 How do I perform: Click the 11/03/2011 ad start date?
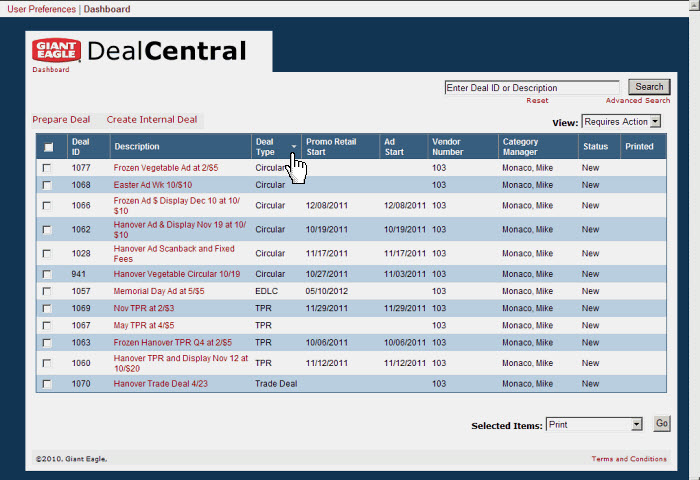point(405,274)
